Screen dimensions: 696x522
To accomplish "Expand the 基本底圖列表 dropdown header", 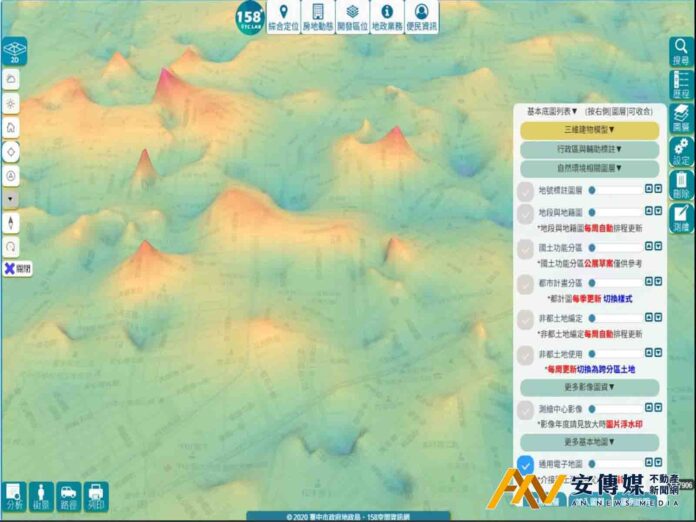I will (552, 111).
